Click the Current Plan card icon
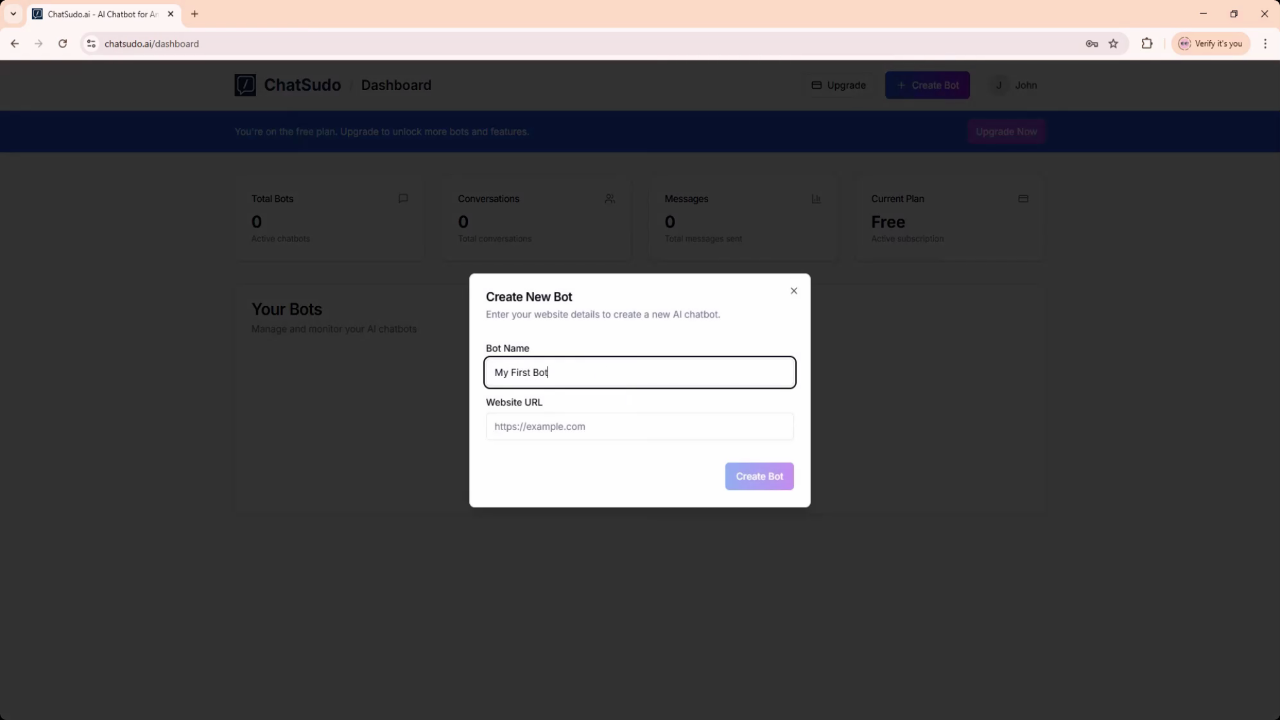The image size is (1280, 720). pyautogui.click(x=1023, y=198)
